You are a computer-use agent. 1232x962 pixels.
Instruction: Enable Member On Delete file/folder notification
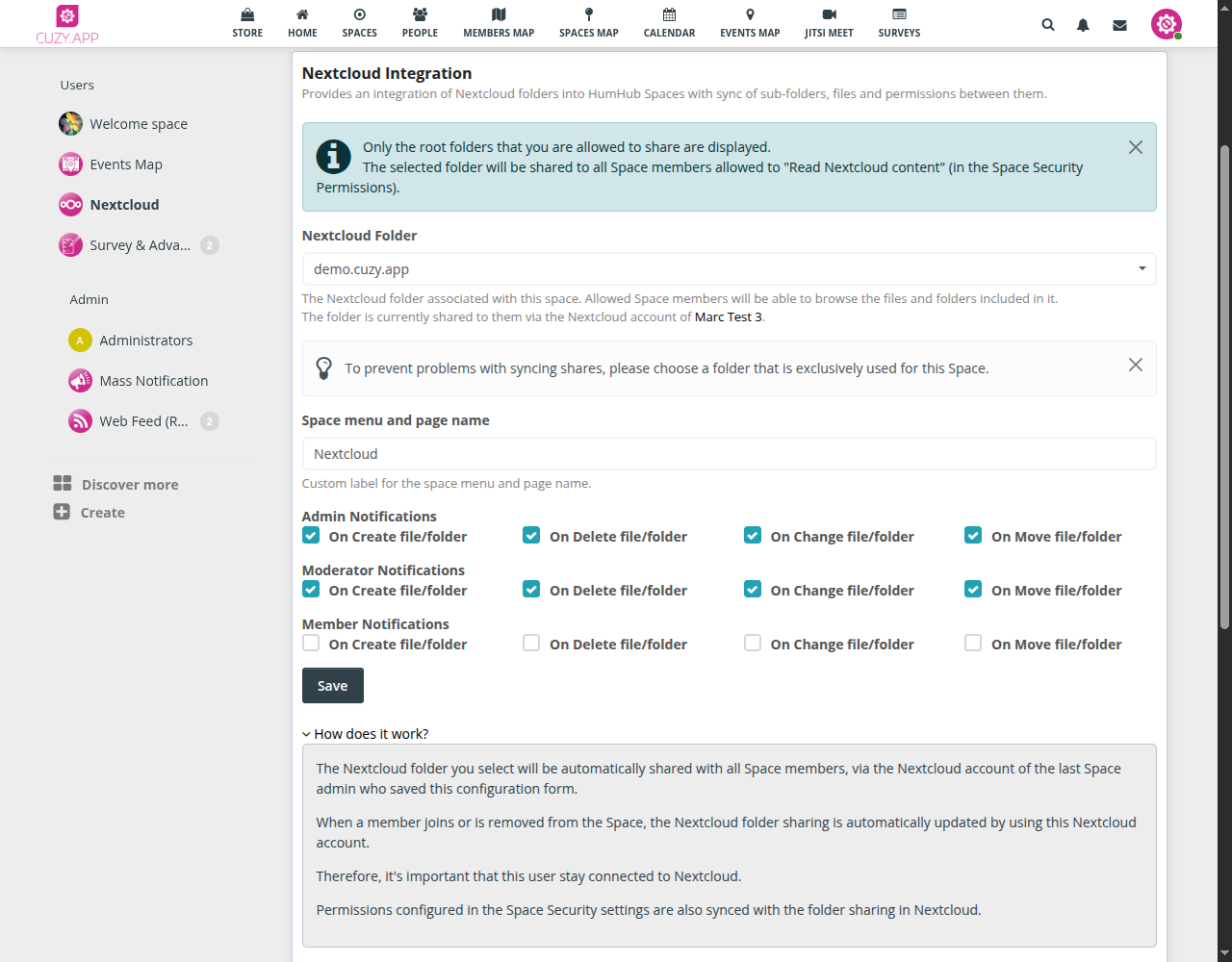(x=531, y=644)
